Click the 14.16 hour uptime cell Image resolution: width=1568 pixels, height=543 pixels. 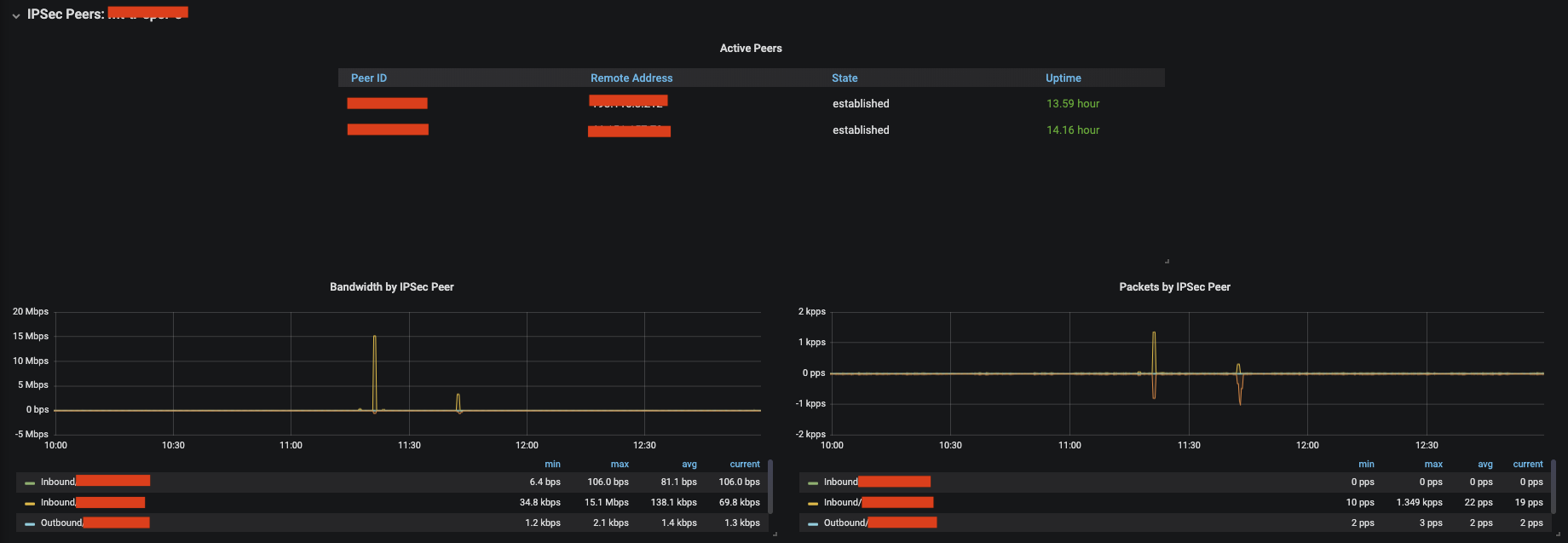click(1073, 130)
